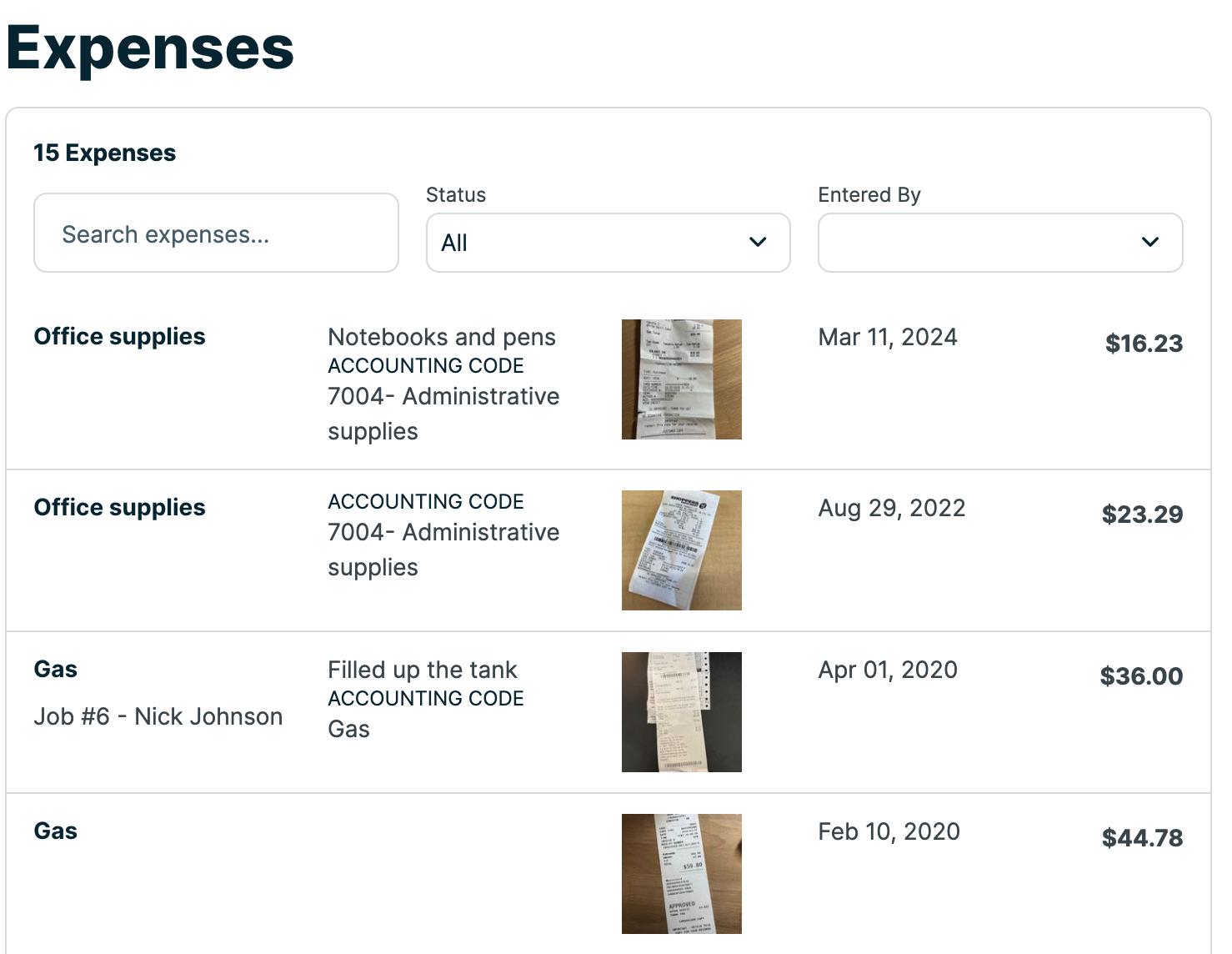View receipt image for Aug 29, 2022 expense
The height and width of the screenshot is (954, 1232).
tap(681, 550)
